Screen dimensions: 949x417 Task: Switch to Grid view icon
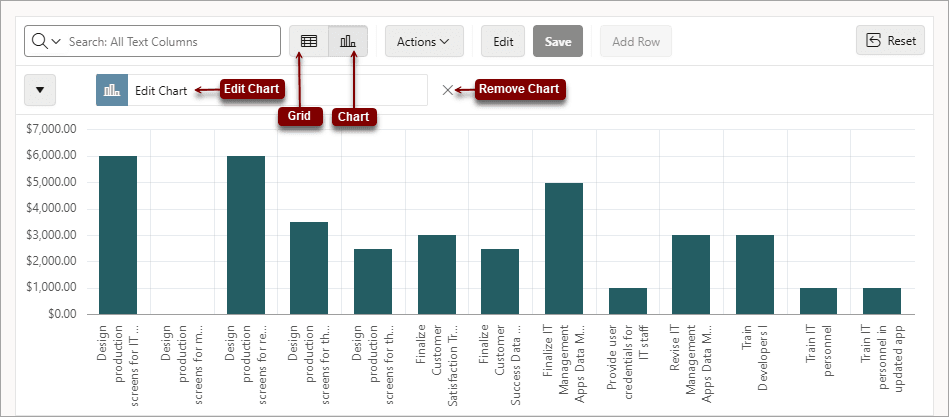pyautogui.click(x=309, y=41)
